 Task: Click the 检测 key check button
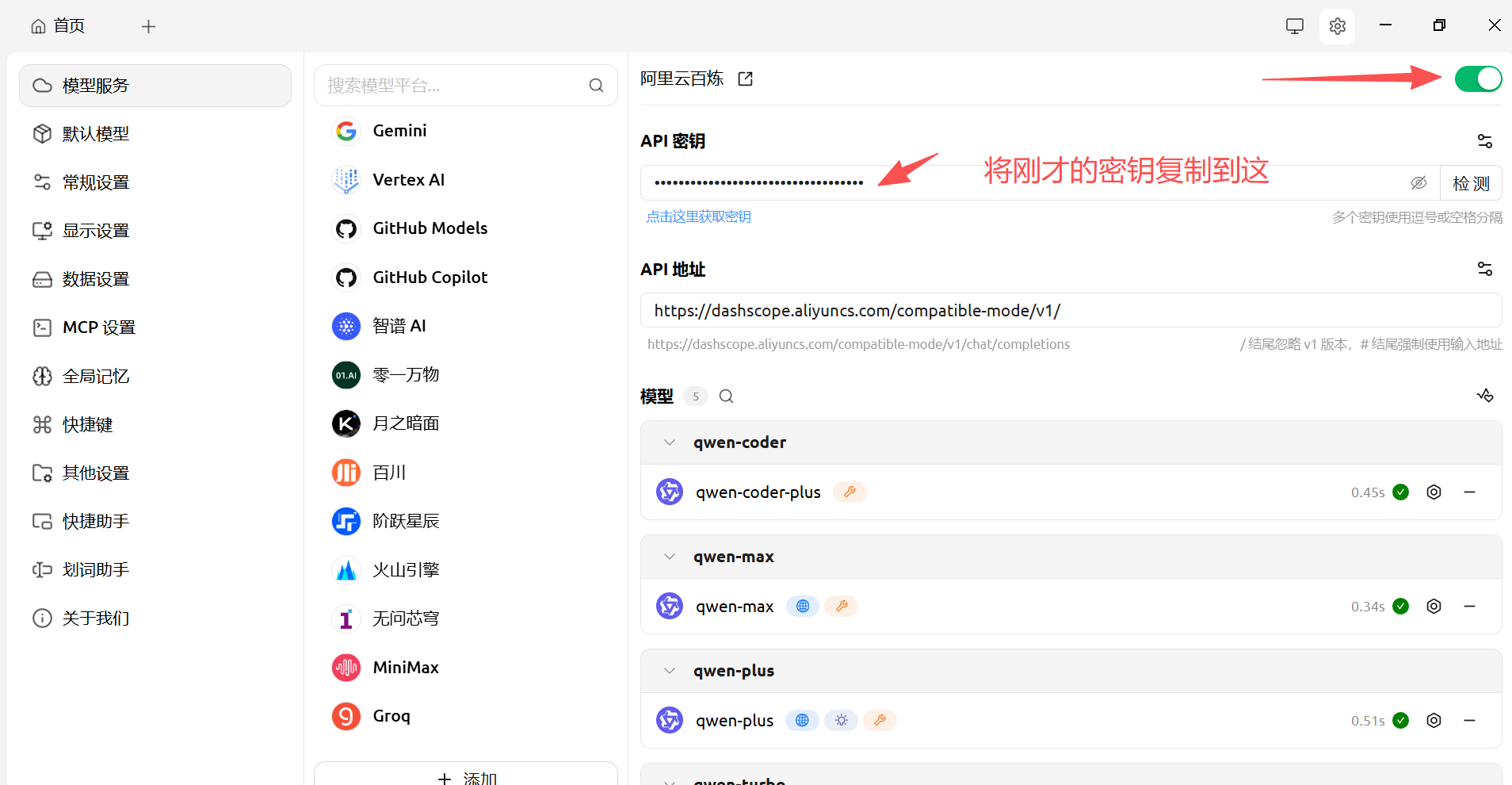click(x=1471, y=183)
